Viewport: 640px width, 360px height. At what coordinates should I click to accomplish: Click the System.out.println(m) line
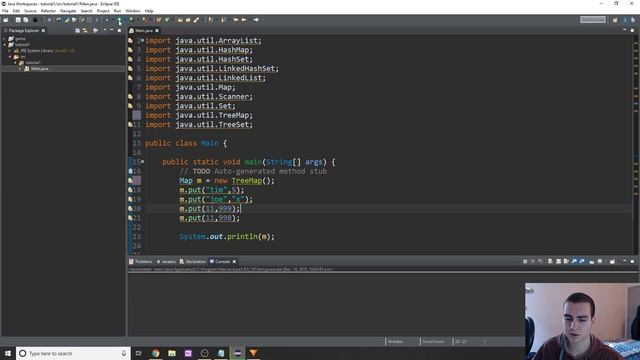coord(227,236)
